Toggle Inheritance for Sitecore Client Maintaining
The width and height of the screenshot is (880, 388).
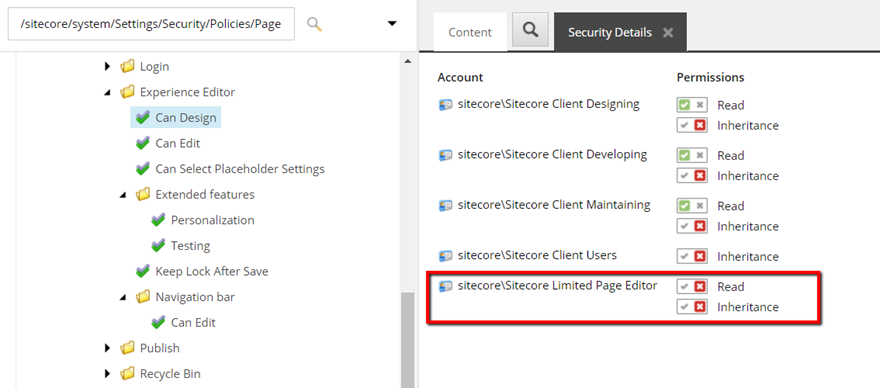point(691,226)
